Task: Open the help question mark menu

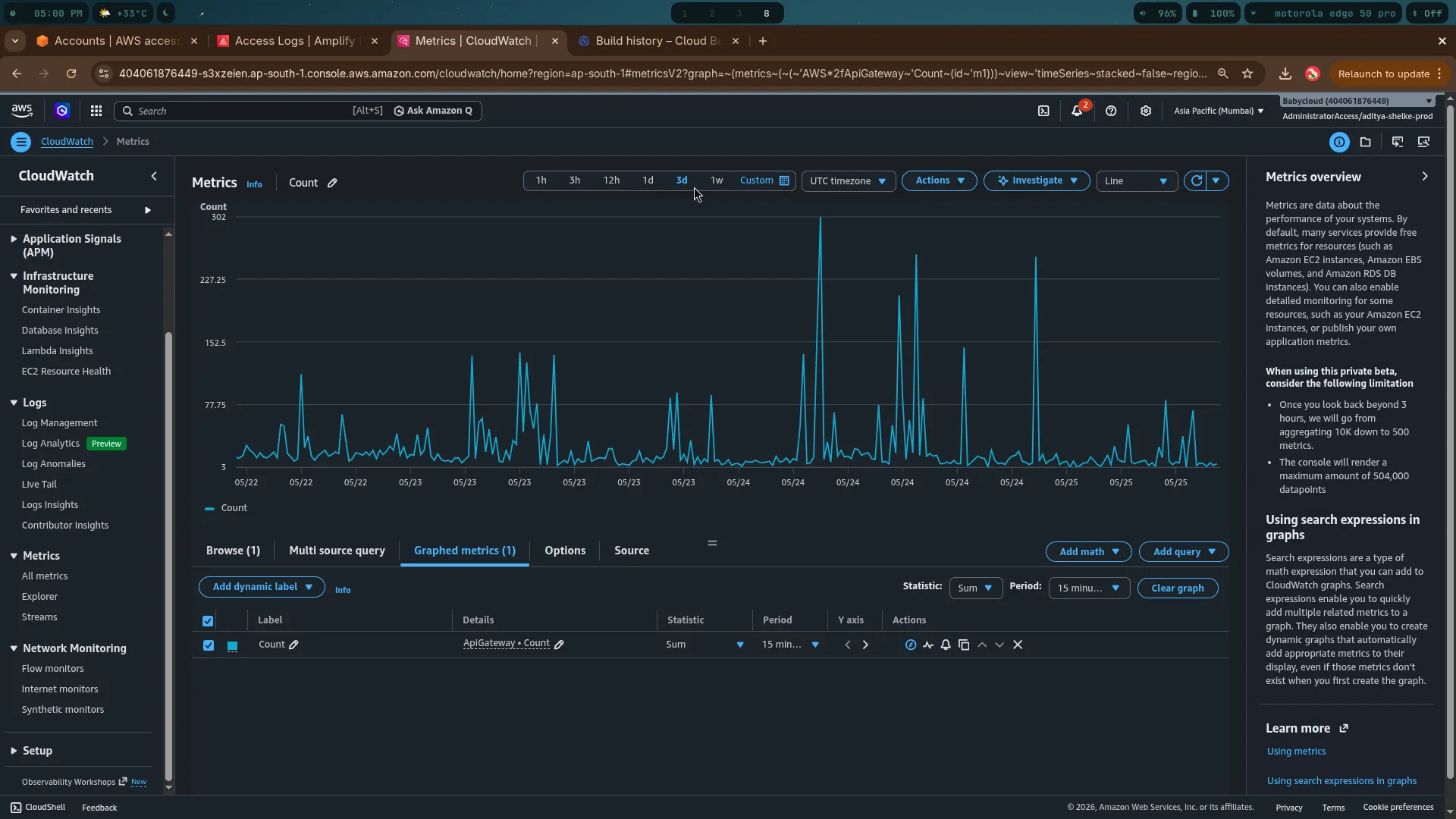Action: click(x=1111, y=111)
